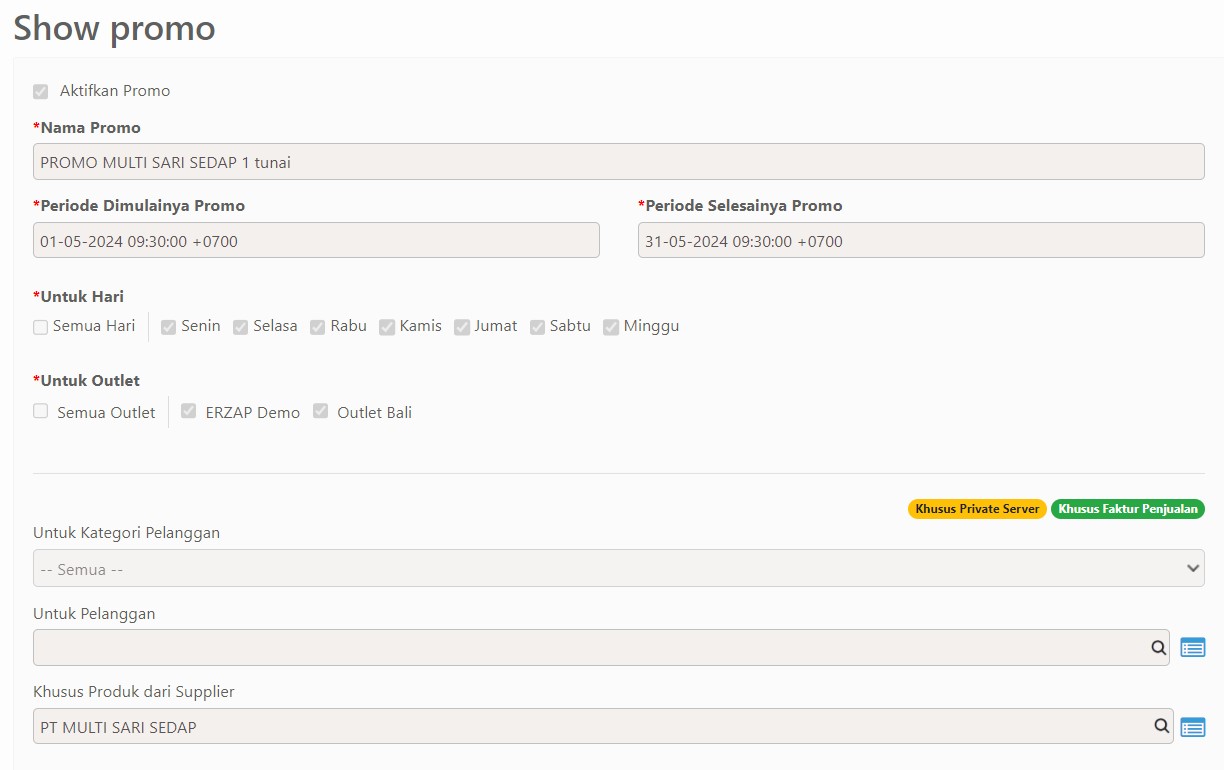The image size is (1224, 770).
Task: Open the list icon beside Untuk Pelanggan
Action: [1192, 648]
